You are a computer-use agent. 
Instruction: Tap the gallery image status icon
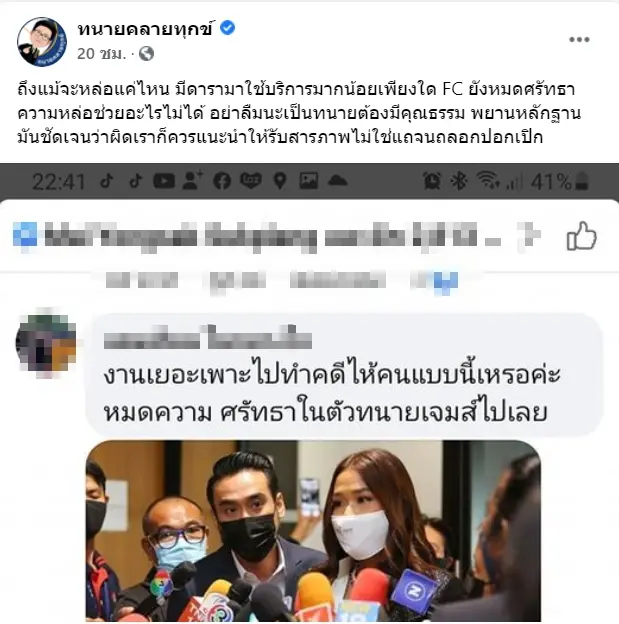(309, 181)
